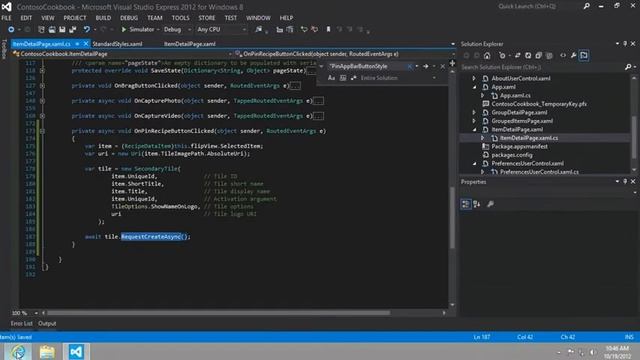
Task: Pin the ItemDetailPage.xaml.cs tab
Action: [77, 44]
